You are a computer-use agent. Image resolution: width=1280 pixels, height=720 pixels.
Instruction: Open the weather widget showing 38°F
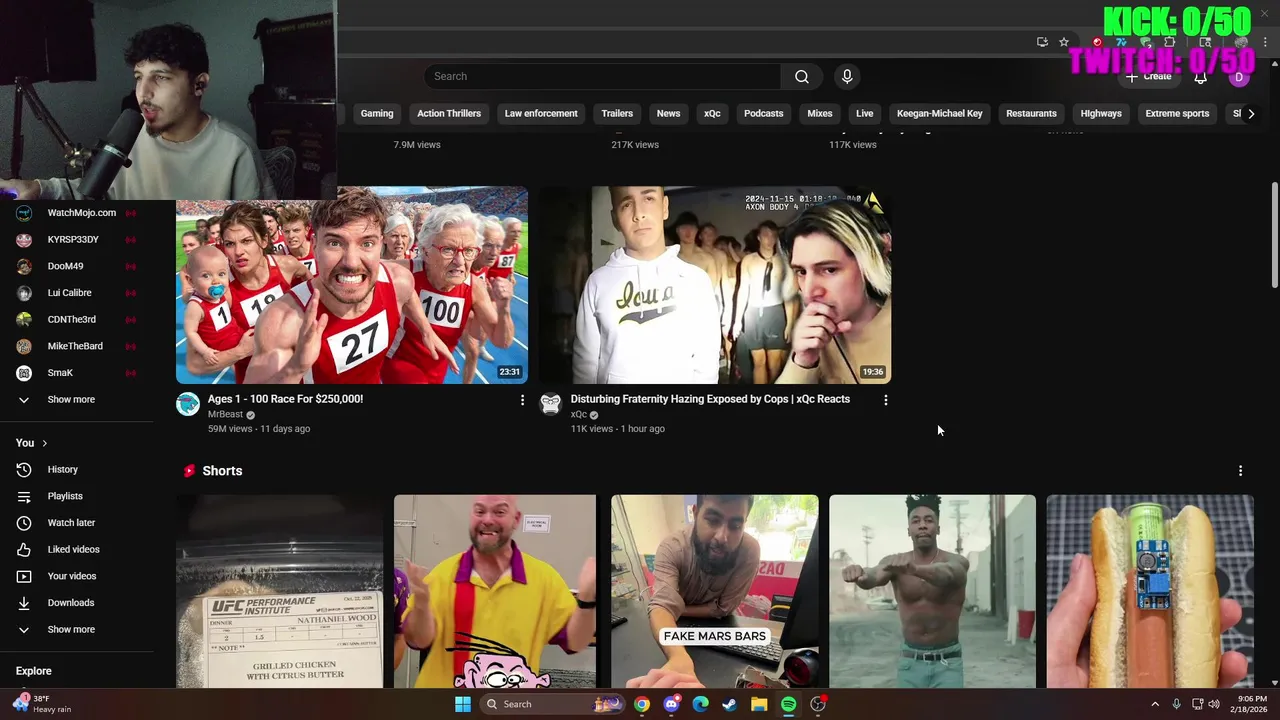[x=44, y=704]
